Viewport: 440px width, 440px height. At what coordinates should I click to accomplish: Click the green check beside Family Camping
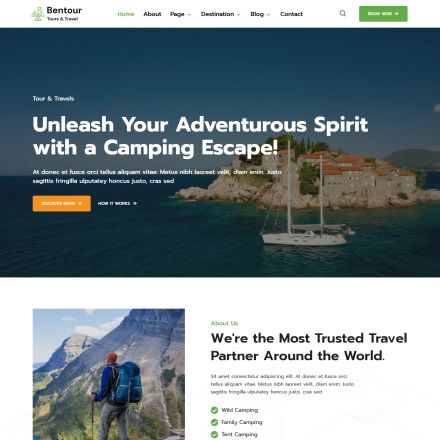214,422
